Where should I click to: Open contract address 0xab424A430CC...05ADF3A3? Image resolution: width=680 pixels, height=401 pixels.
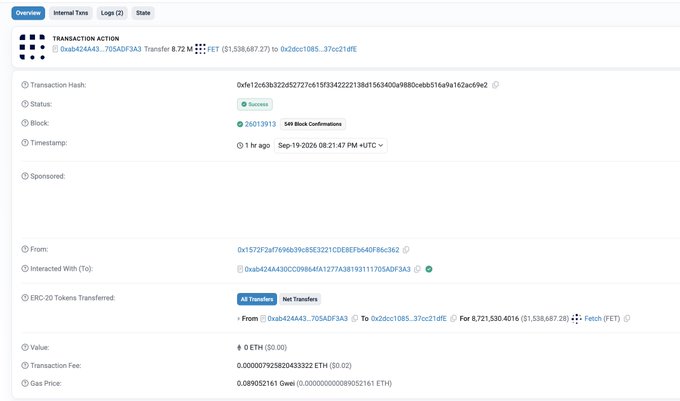pyautogui.click(x=327, y=269)
